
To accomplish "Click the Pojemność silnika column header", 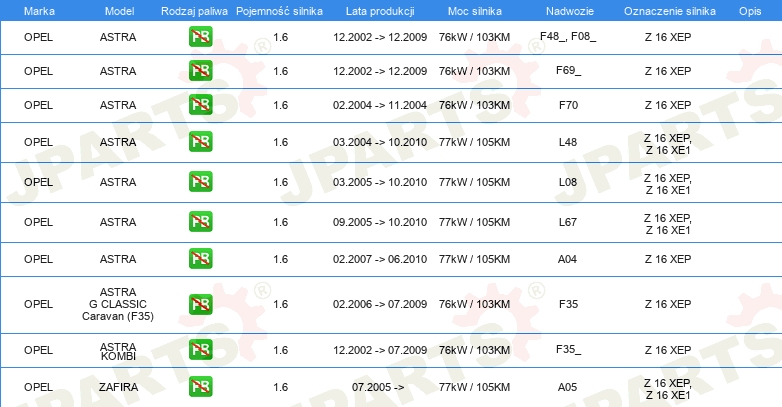I will click(279, 11).
